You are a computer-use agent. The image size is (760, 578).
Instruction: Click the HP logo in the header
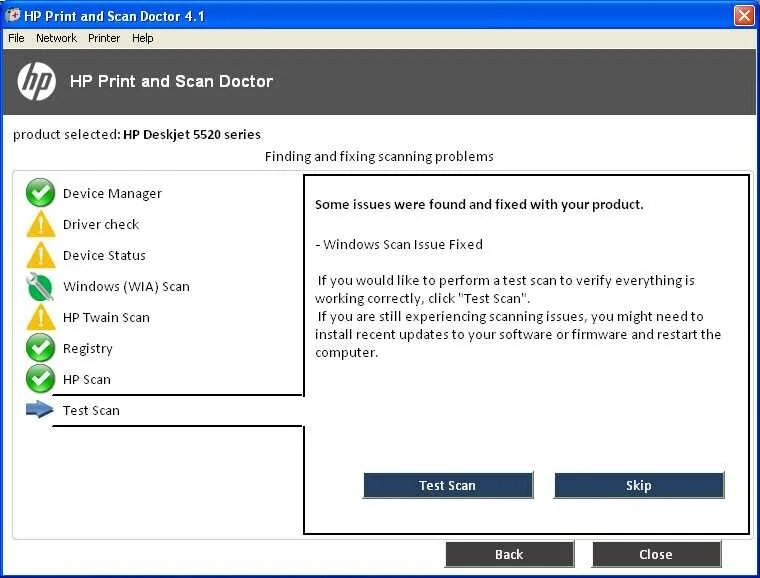point(36,81)
